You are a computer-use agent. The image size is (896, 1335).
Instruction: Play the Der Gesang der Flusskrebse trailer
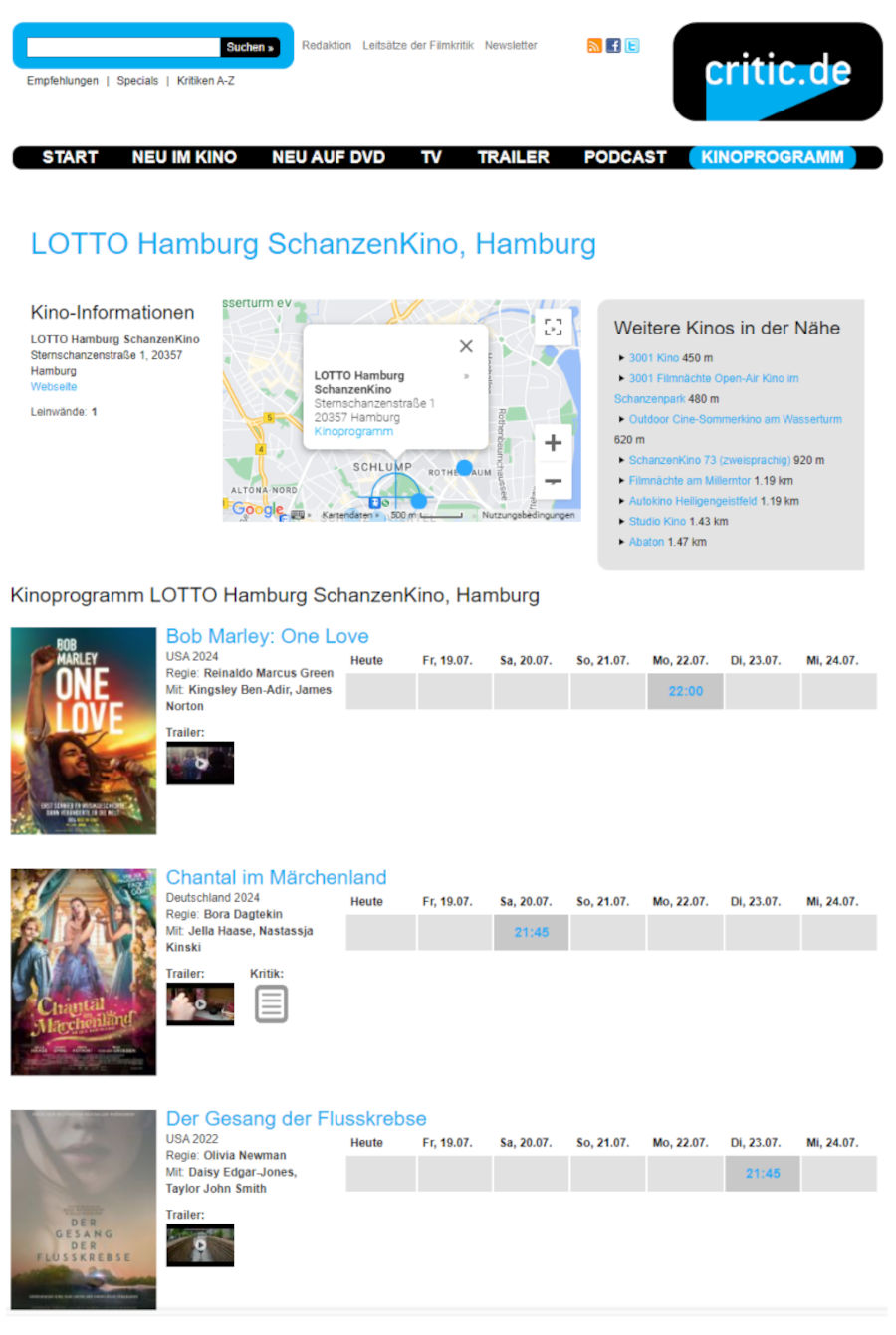200,1244
